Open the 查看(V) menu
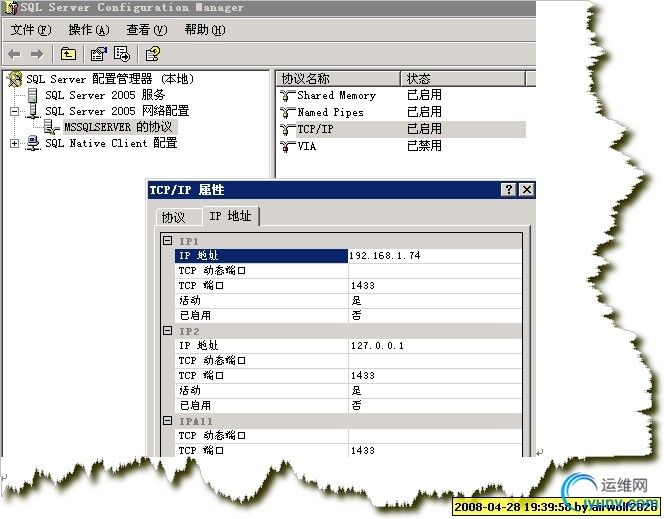Viewport: 664px width, 519px height. pos(147,30)
